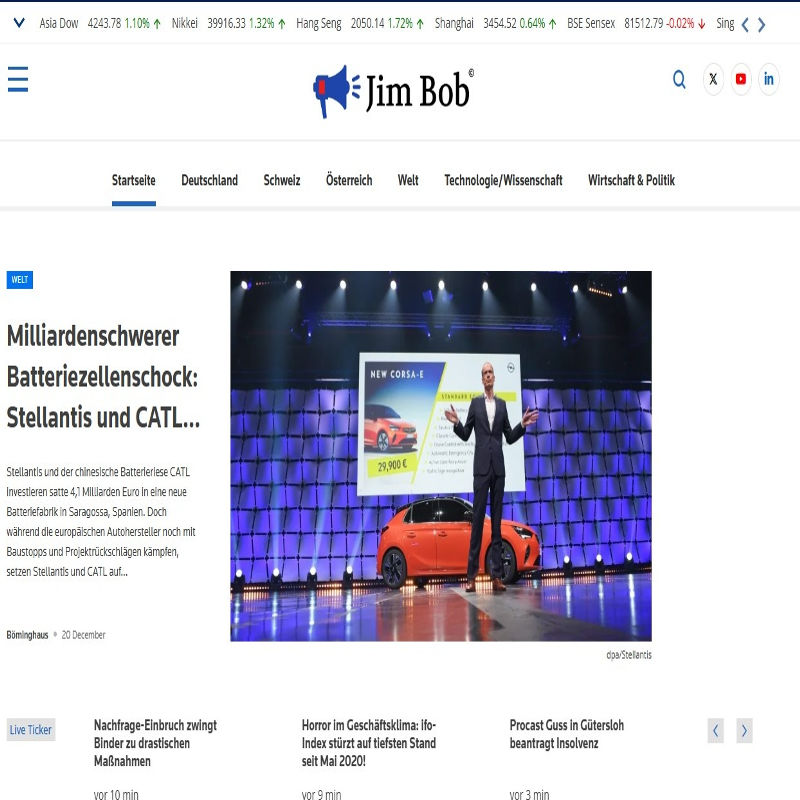The height and width of the screenshot is (800, 800).
Task: Click the Hang Seng ticker entry
Action: (x=360, y=23)
